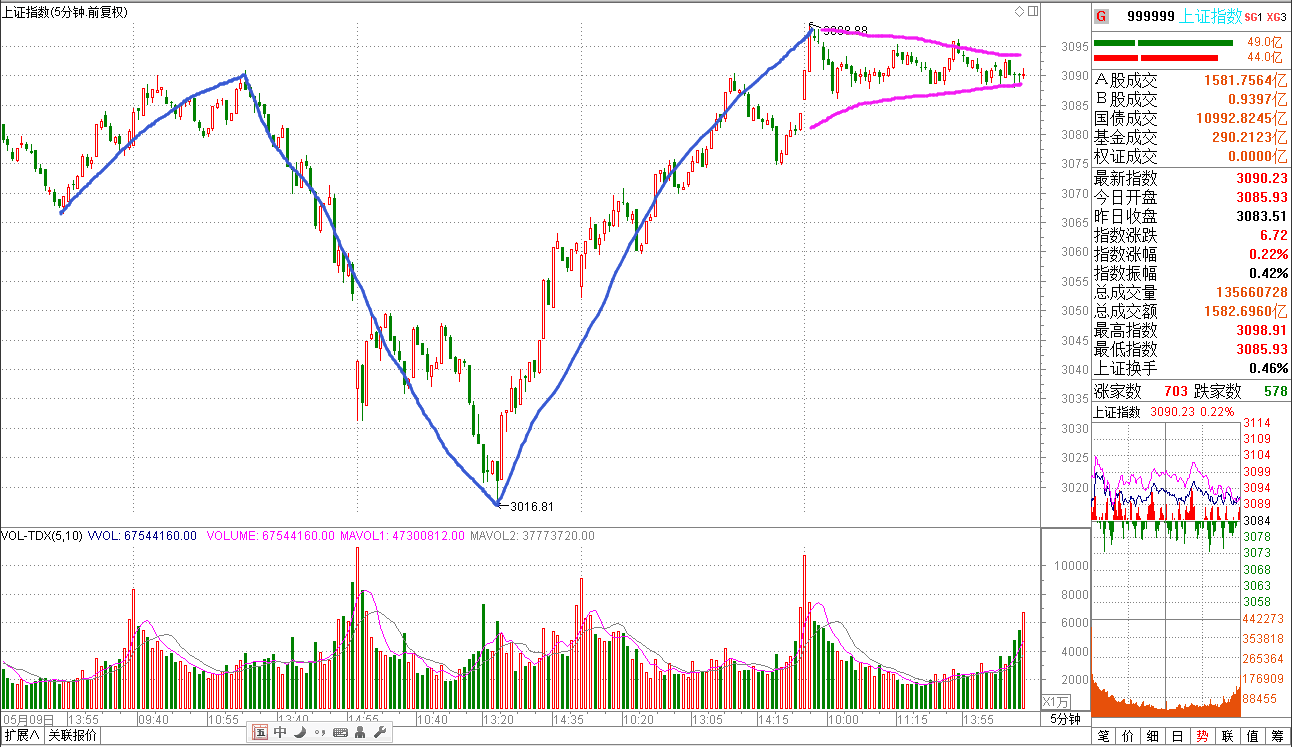Toggle the X1万 volume unit label

click(x=1055, y=701)
